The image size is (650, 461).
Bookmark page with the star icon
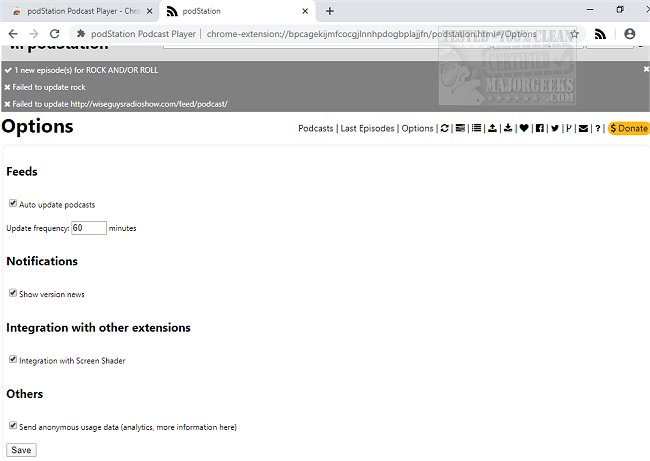tap(574, 34)
